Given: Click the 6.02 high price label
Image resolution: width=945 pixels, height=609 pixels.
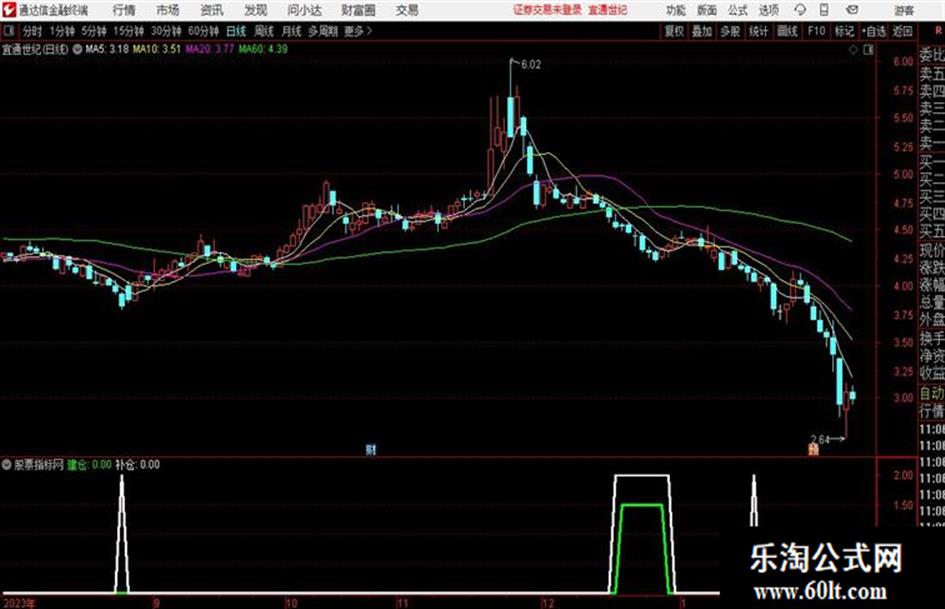Looking at the screenshot, I should pyautogui.click(x=531, y=65).
